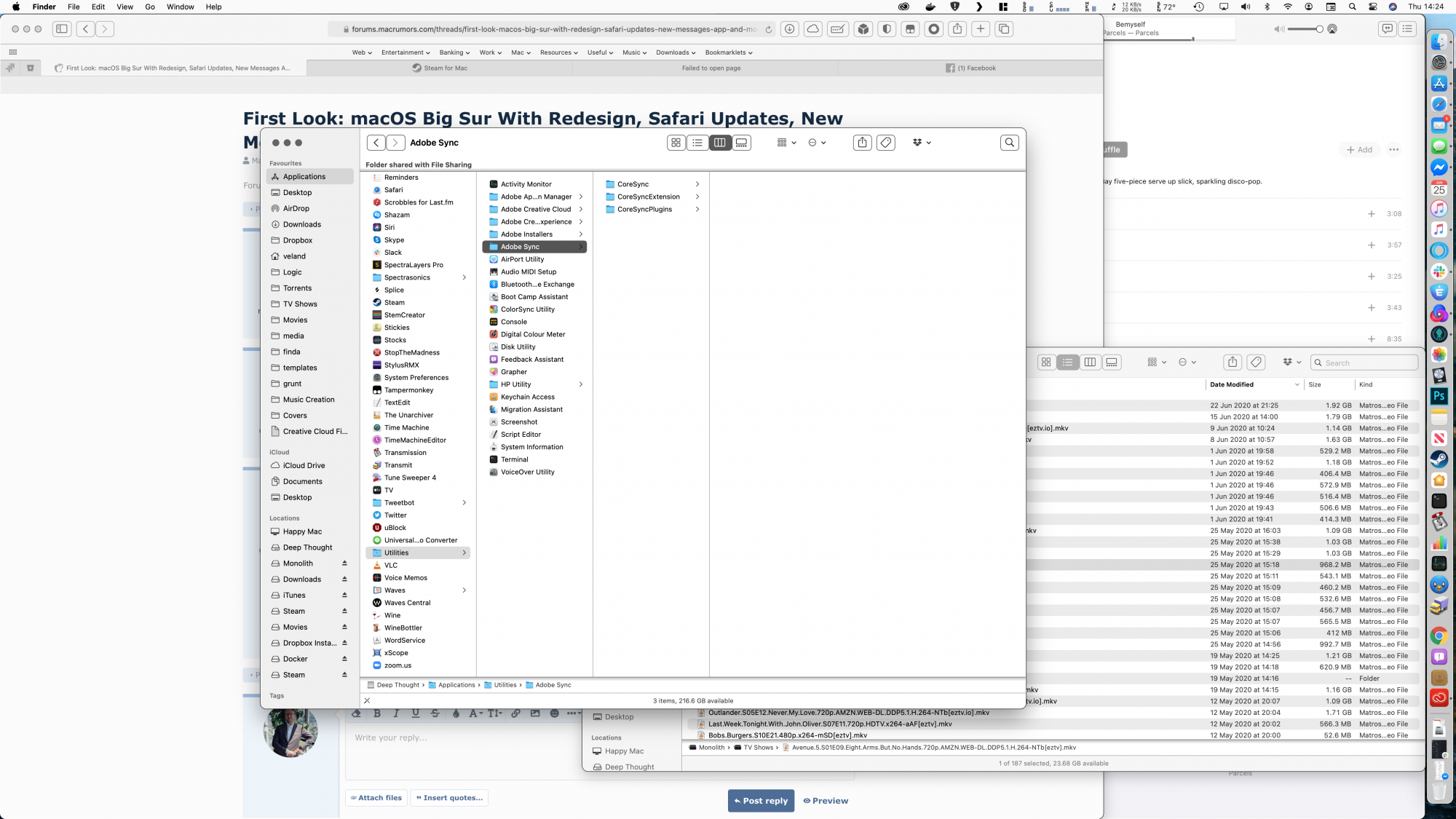Screen dimensions: 1456x819
Task: Click Attach files button
Action: (376, 798)
